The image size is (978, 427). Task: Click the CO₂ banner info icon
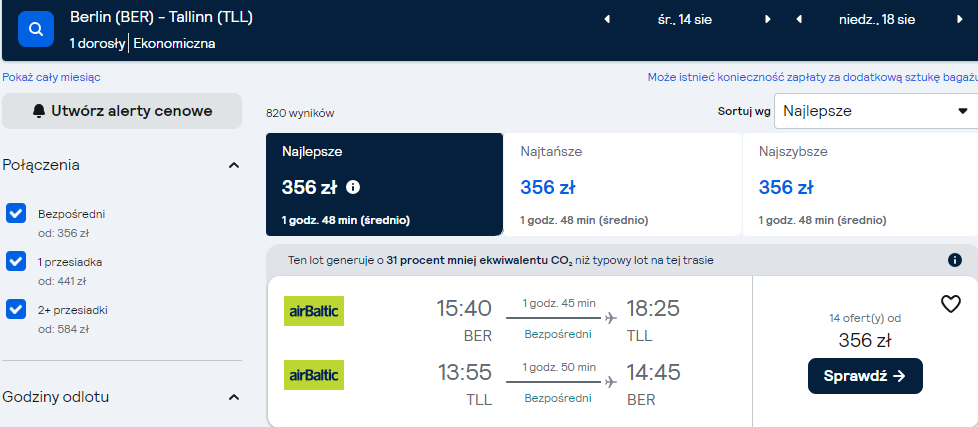coord(955,260)
